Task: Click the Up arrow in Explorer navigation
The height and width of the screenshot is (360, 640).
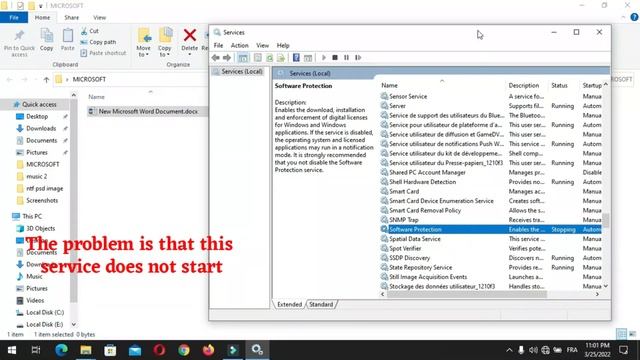Action: click(46, 80)
